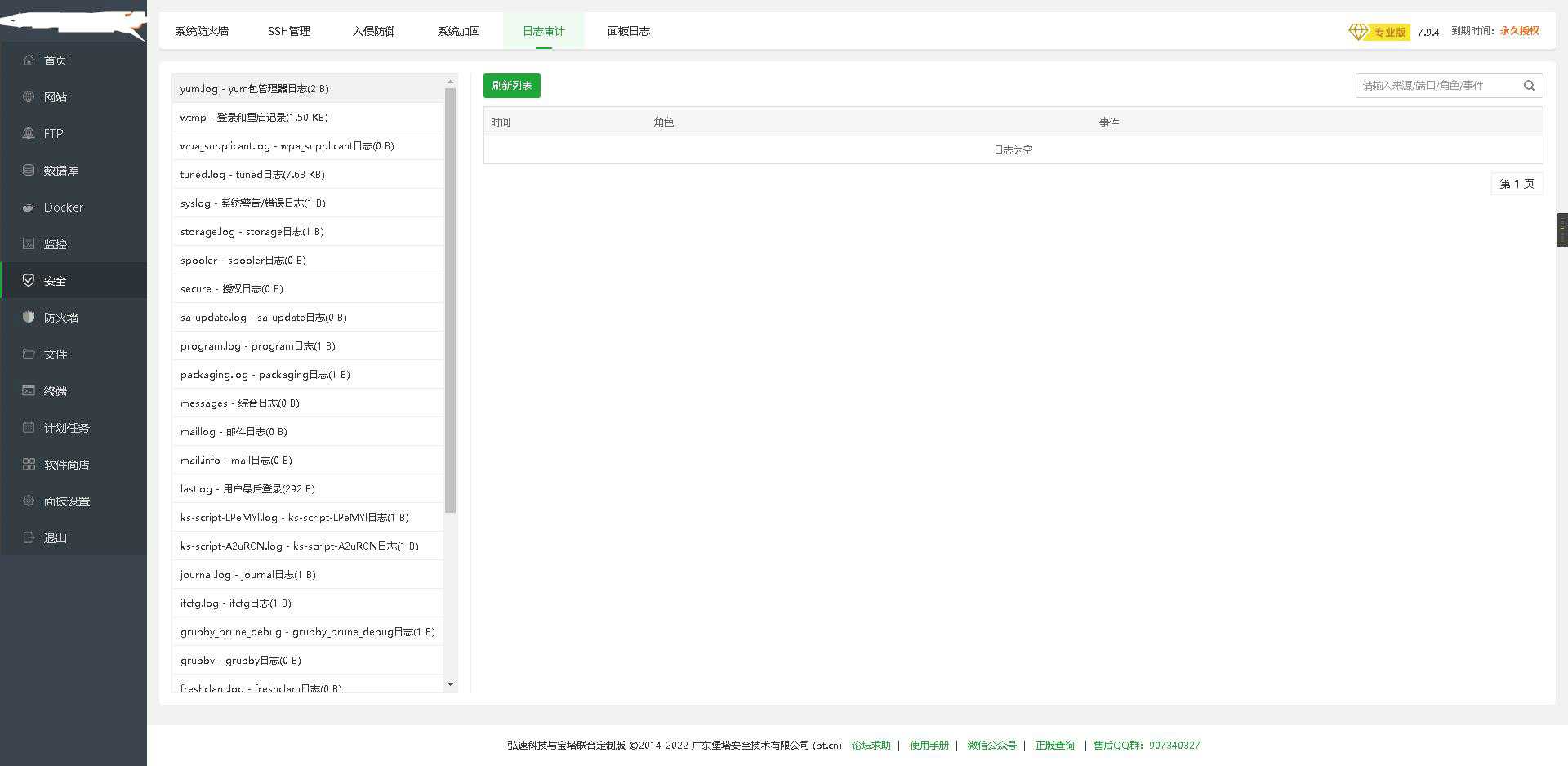The height and width of the screenshot is (766, 1568).
Task: Click the gear icon for 面板设置
Action: 29,501
